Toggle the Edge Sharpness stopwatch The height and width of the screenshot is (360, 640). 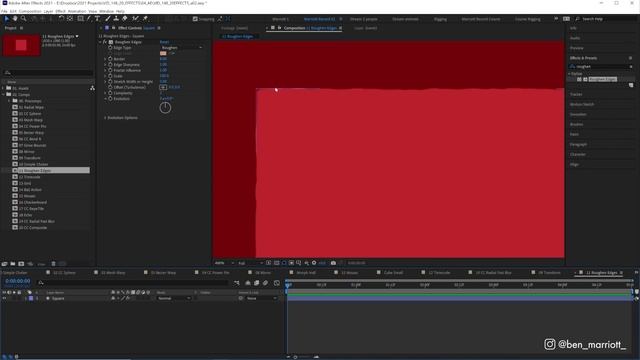pos(110,64)
